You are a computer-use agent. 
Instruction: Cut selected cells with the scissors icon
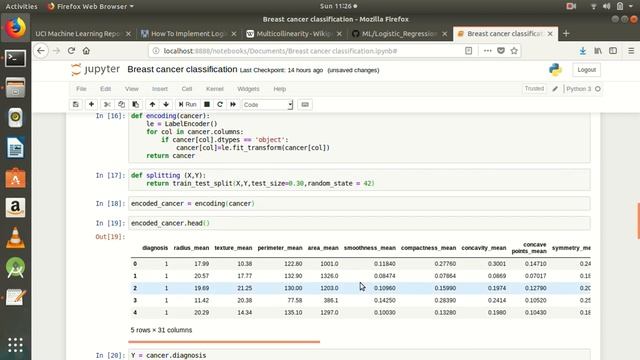(x=107, y=104)
